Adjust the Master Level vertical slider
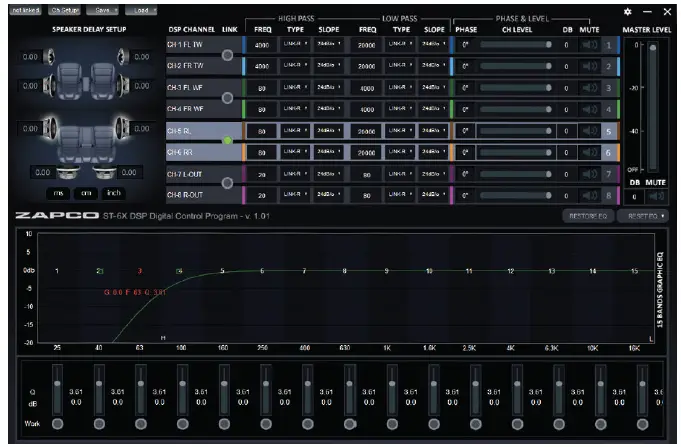This screenshot has width=681, height=447. [653, 106]
